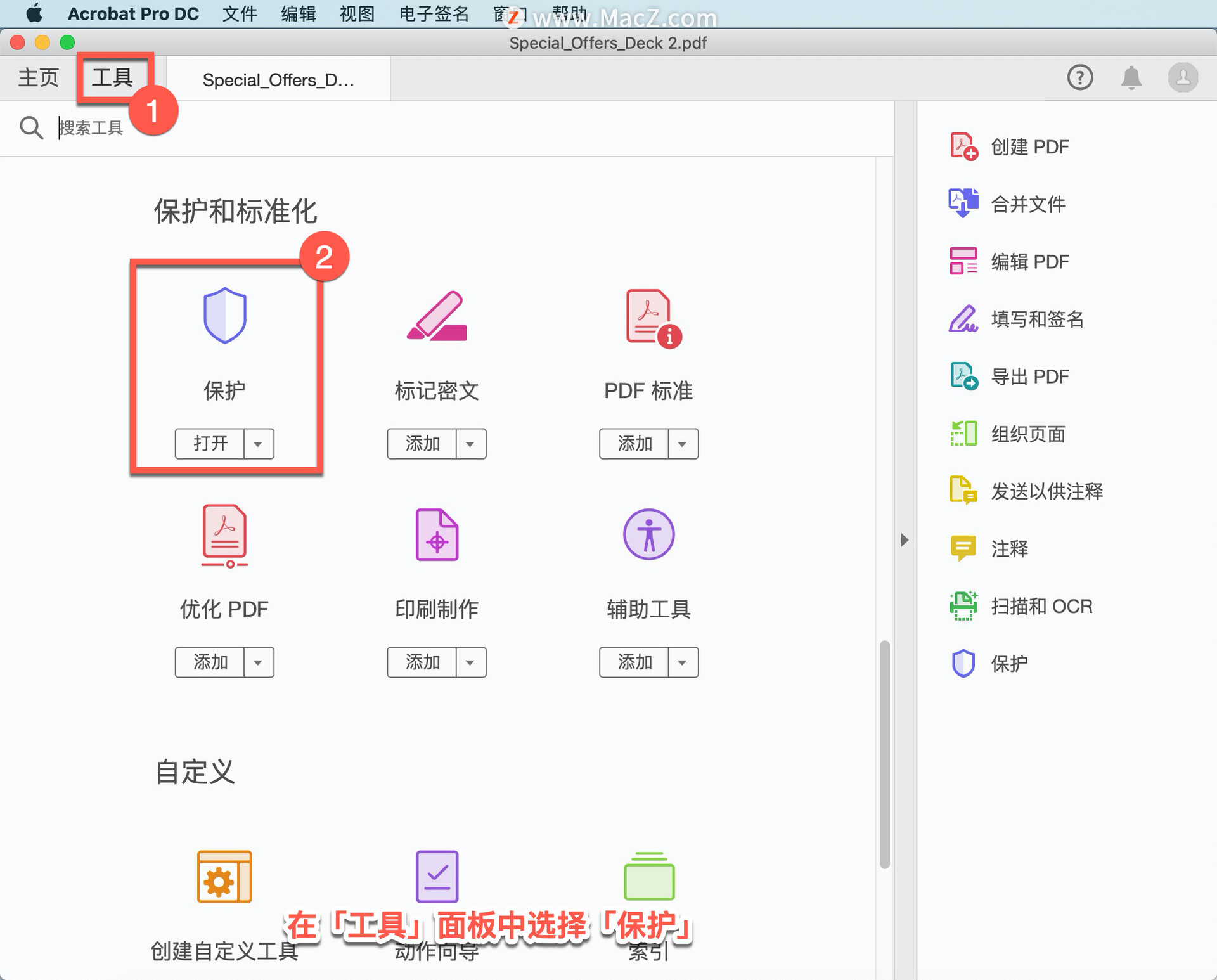Screen dimensions: 1217x980
Task: Switch to the 主页 tab
Action: point(39,77)
